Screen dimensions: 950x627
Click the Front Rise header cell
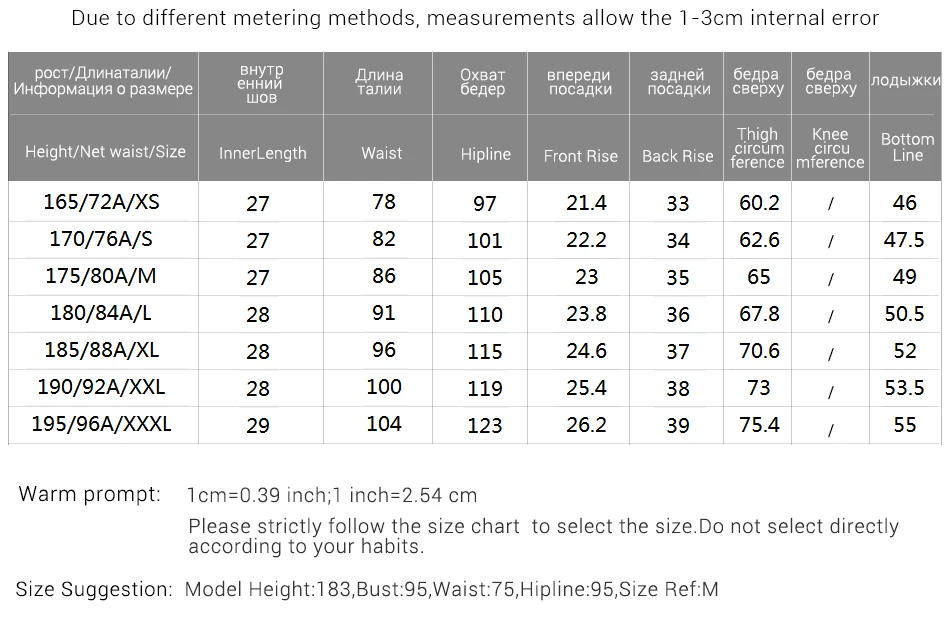coord(580,156)
